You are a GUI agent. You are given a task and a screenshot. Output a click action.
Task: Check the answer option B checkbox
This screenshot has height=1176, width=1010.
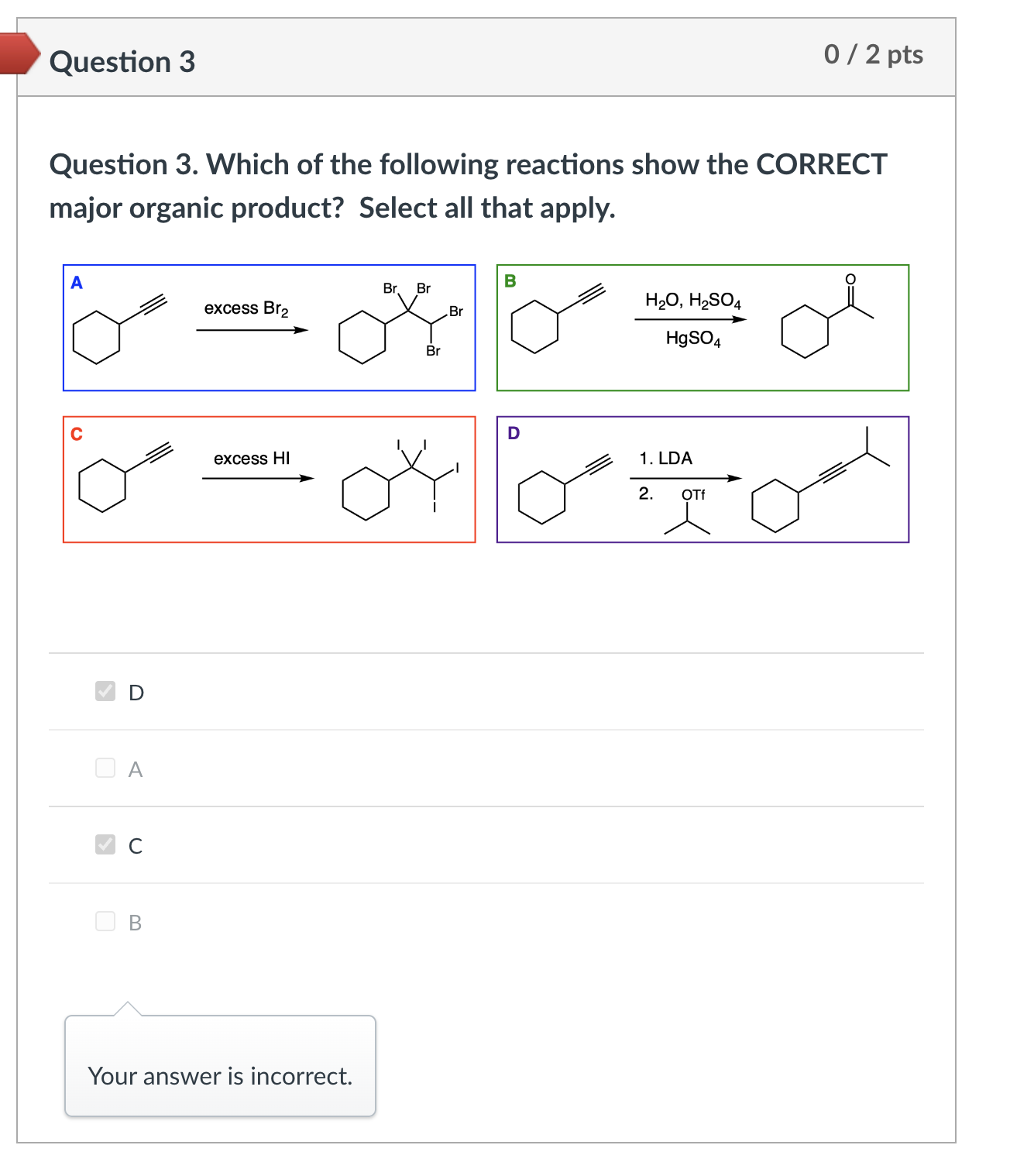[105, 922]
